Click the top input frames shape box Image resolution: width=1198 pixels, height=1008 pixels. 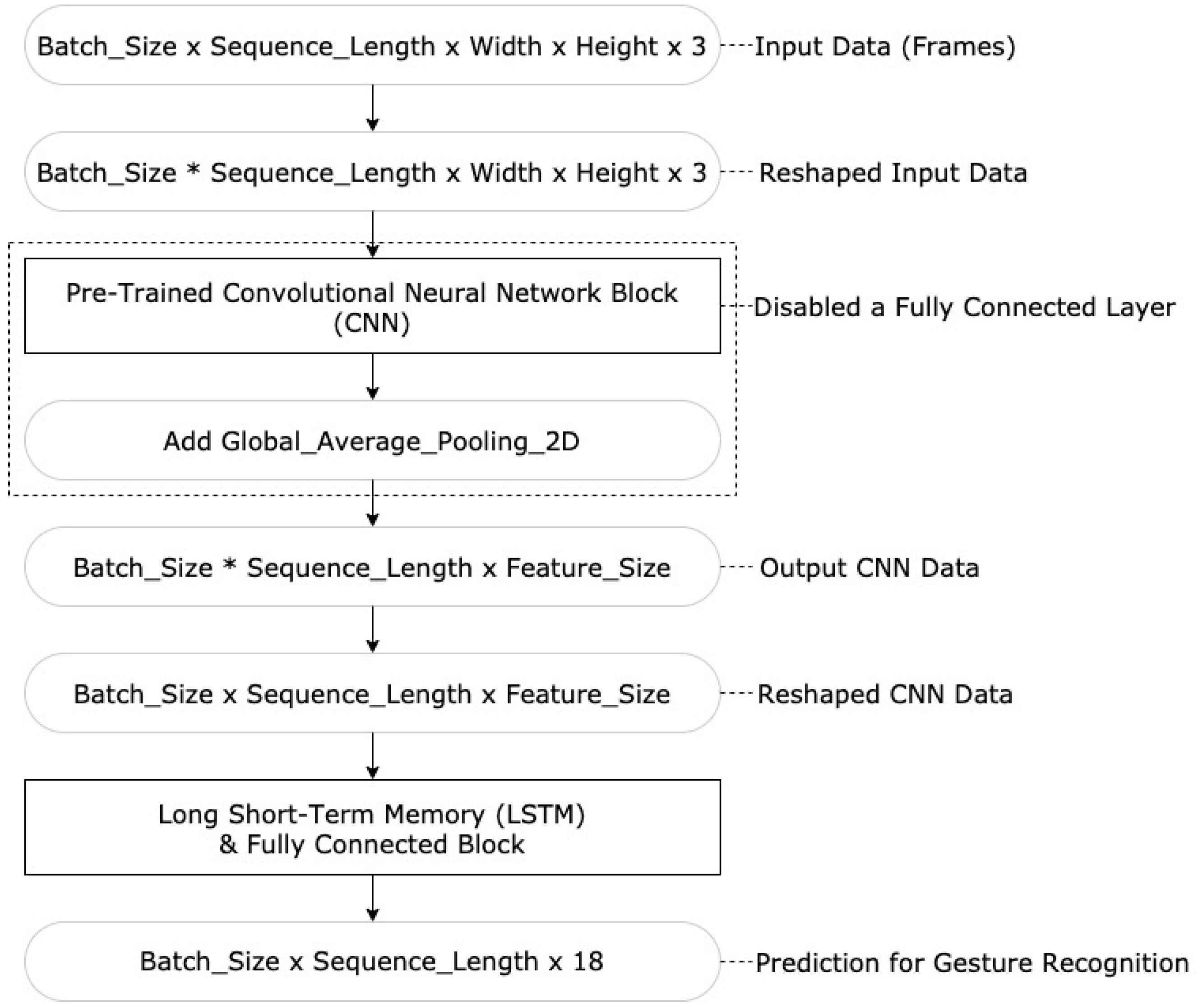click(x=372, y=46)
